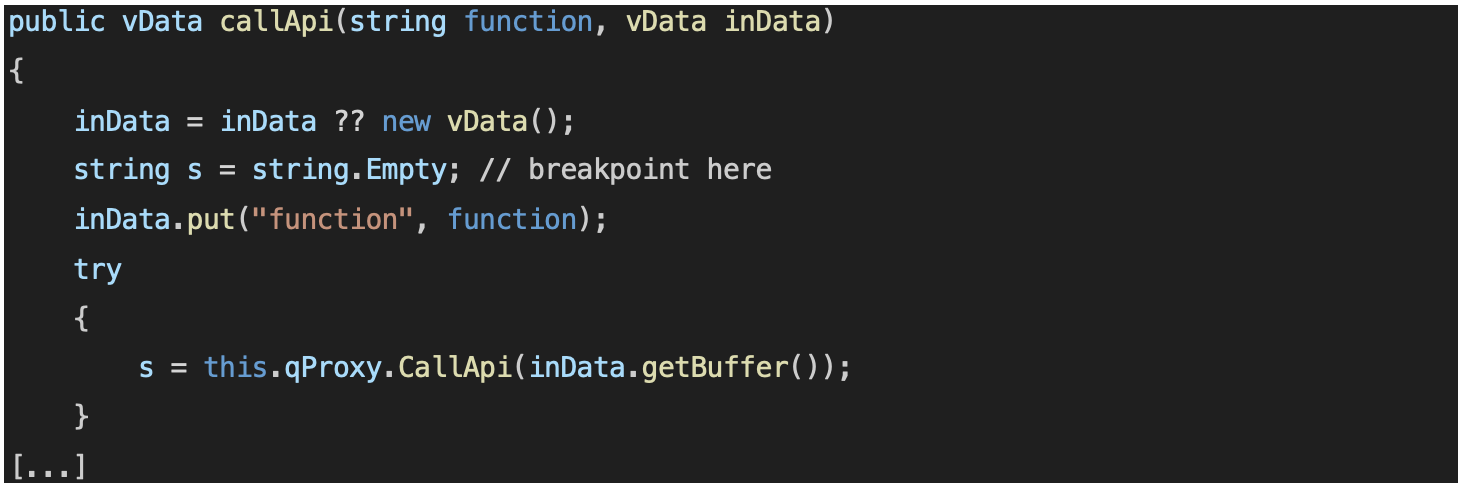Image resolution: width=1468 pixels, height=486 pixels.
Task: Click the vData return type
Action: 161,23
